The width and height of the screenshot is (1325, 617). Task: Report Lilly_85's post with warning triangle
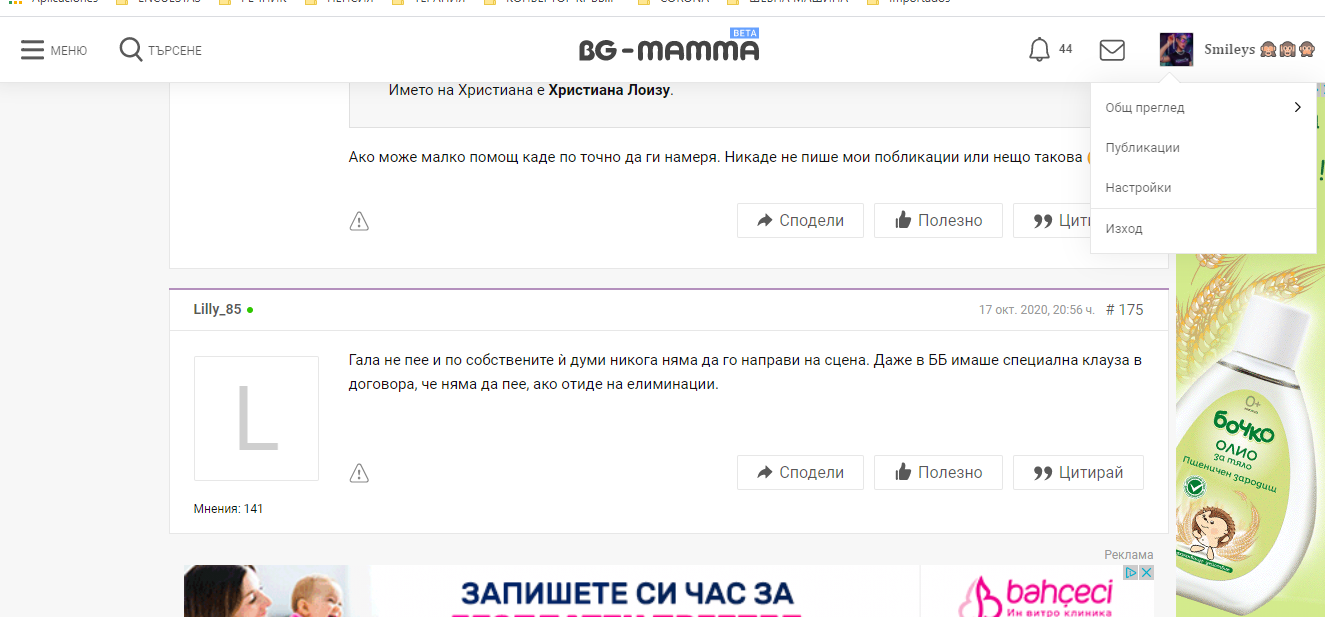pyautogui.click(x=359, y=473)
